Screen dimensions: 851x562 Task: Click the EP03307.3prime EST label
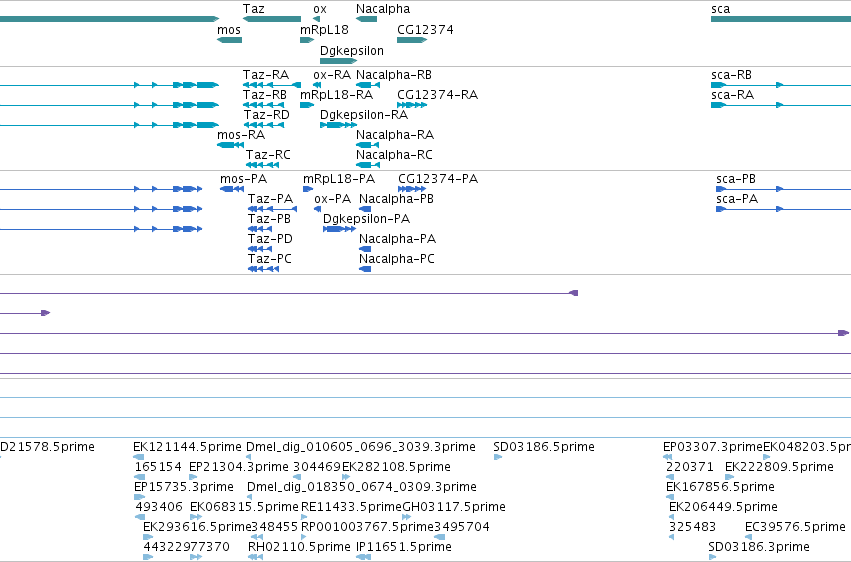713,447
